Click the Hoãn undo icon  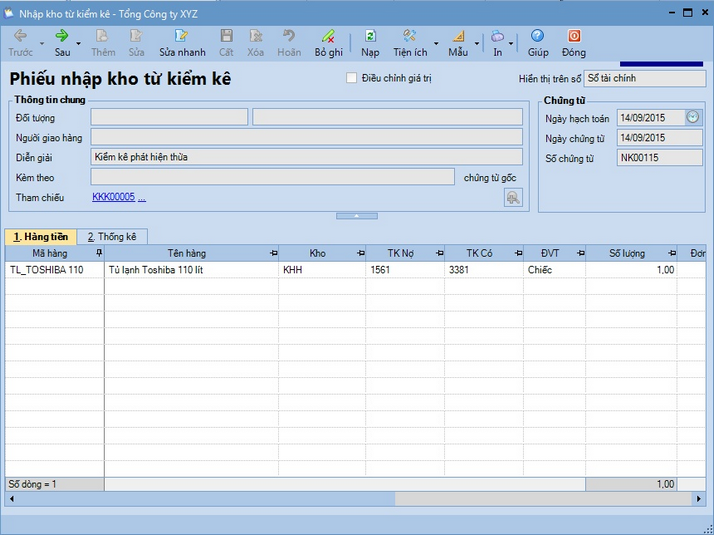pos(289,36)
